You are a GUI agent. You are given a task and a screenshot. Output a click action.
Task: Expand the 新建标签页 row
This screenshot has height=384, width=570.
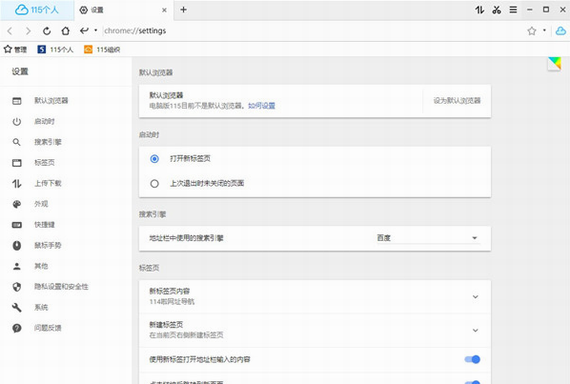point(315,330)
